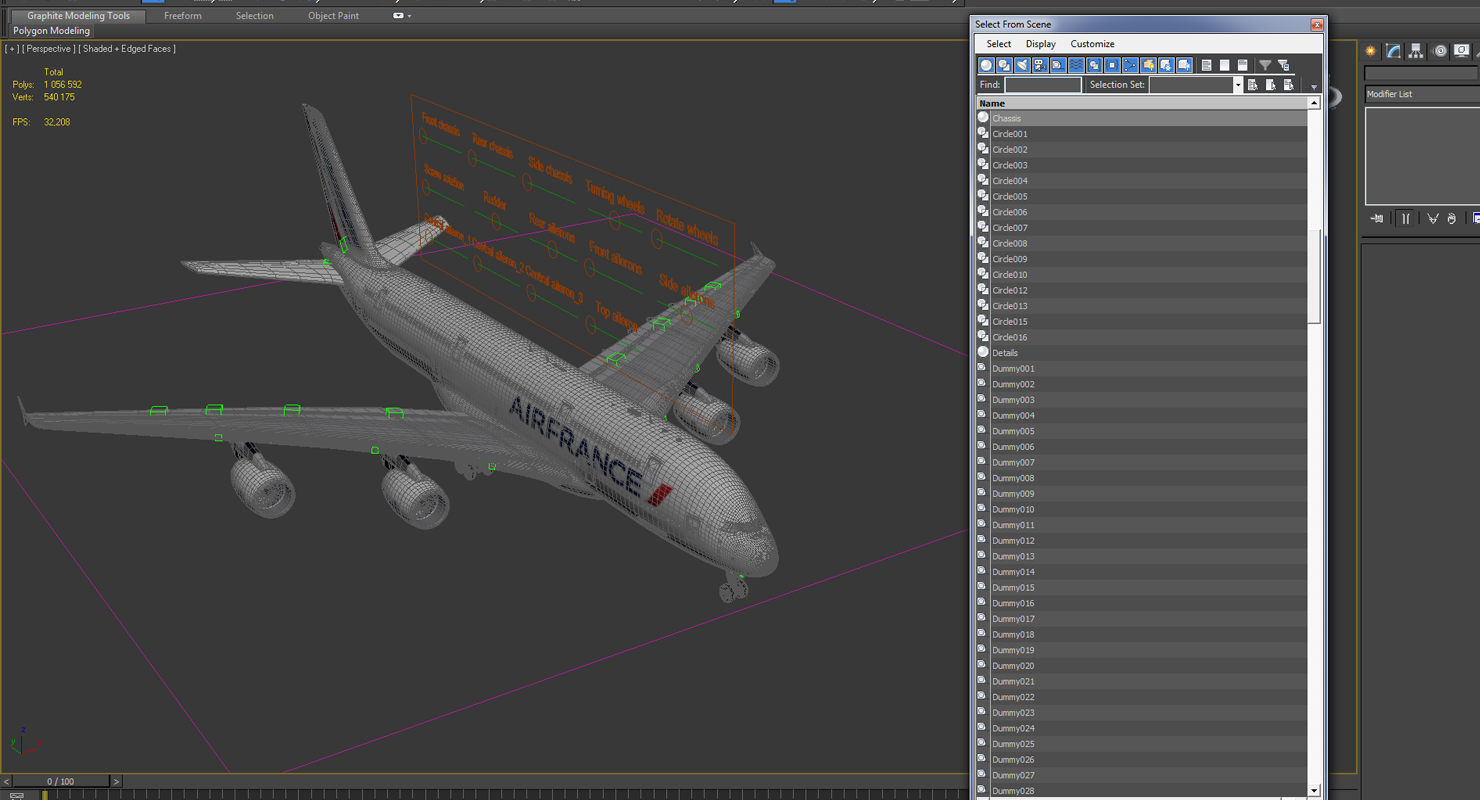Open the [+] viewport menu
This screenshot has height=800, width=1480.
(x=12, y=48)
